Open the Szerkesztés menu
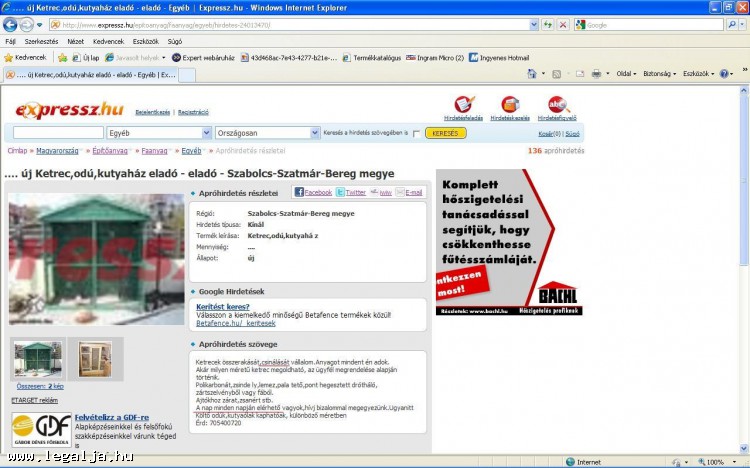This screenshot has width=750, height=468. click(41, 42)
